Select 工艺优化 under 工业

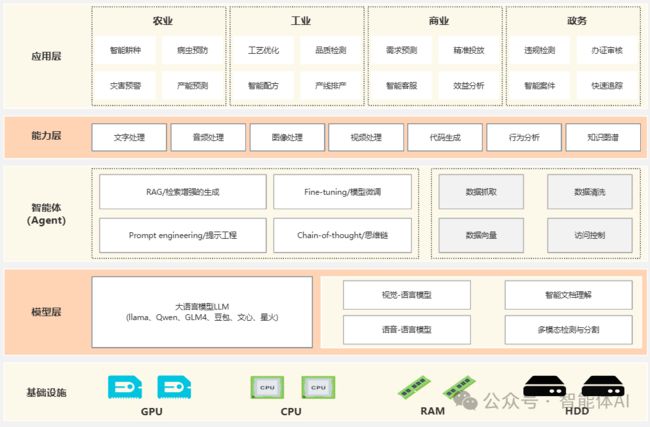point(263,50)
